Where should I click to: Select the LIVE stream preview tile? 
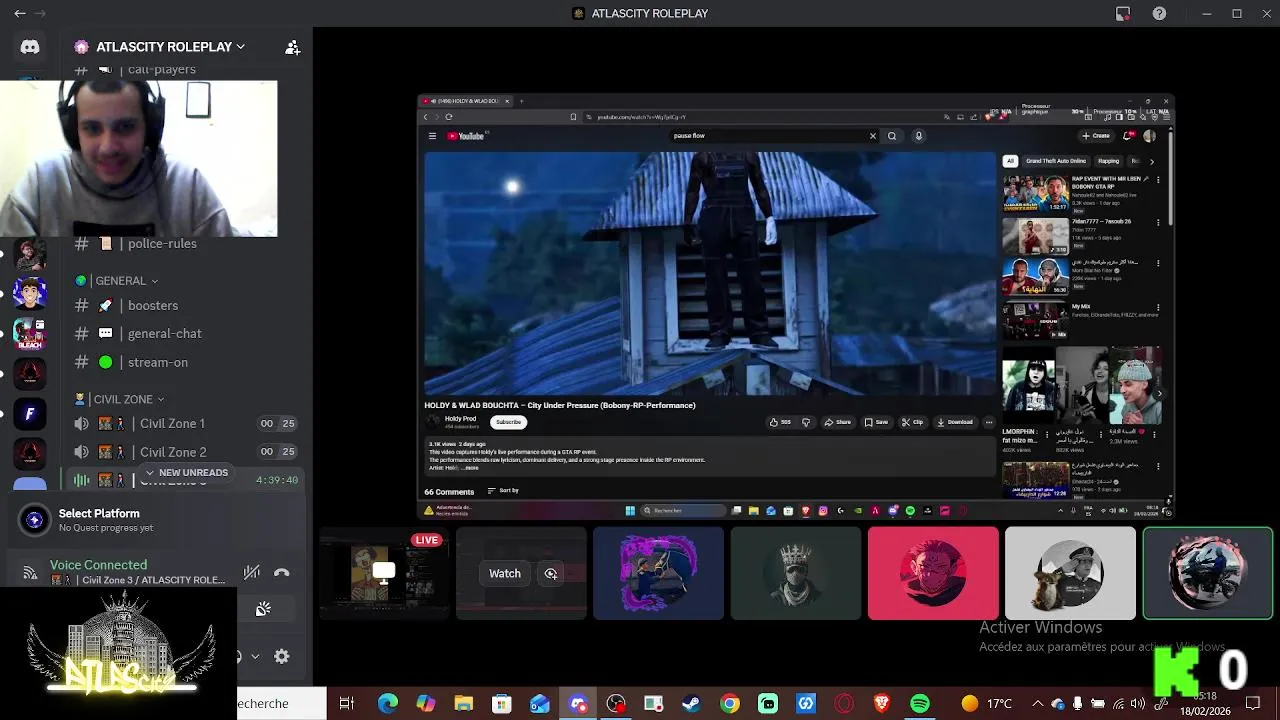click(x=384, y=573)
